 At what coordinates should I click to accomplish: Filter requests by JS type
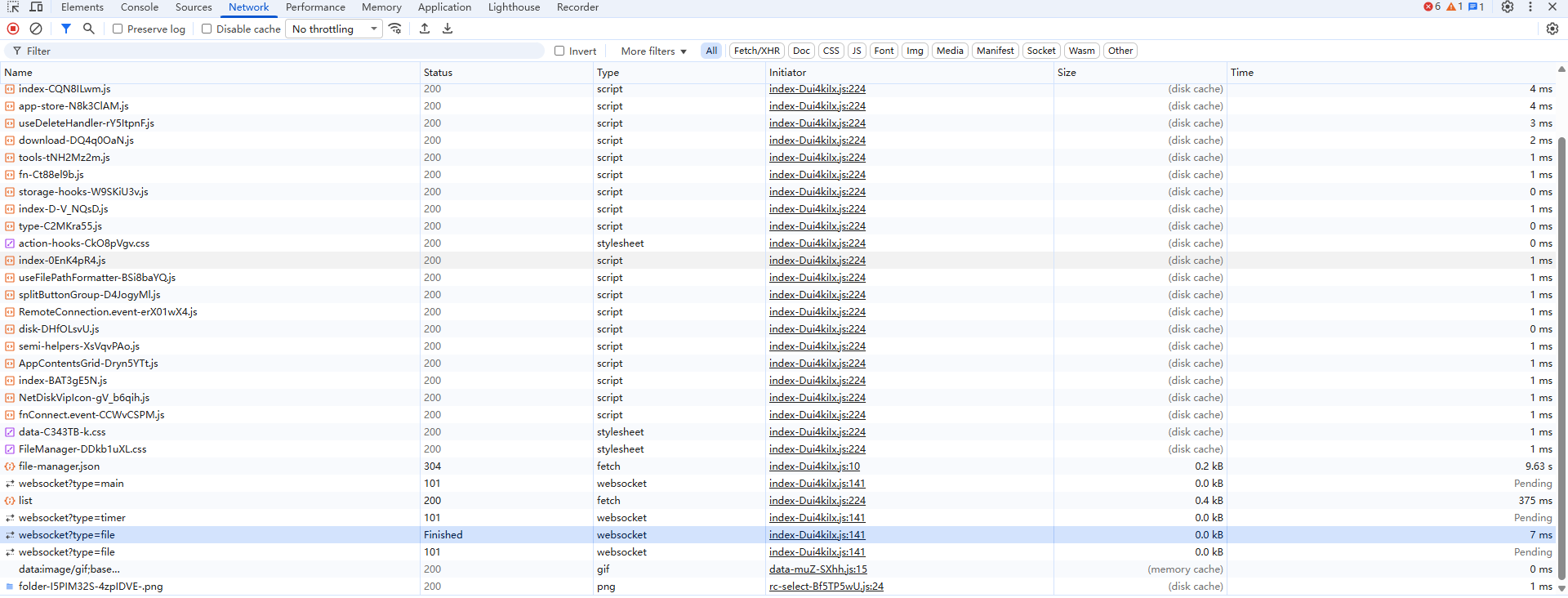[x=856, y=51]
